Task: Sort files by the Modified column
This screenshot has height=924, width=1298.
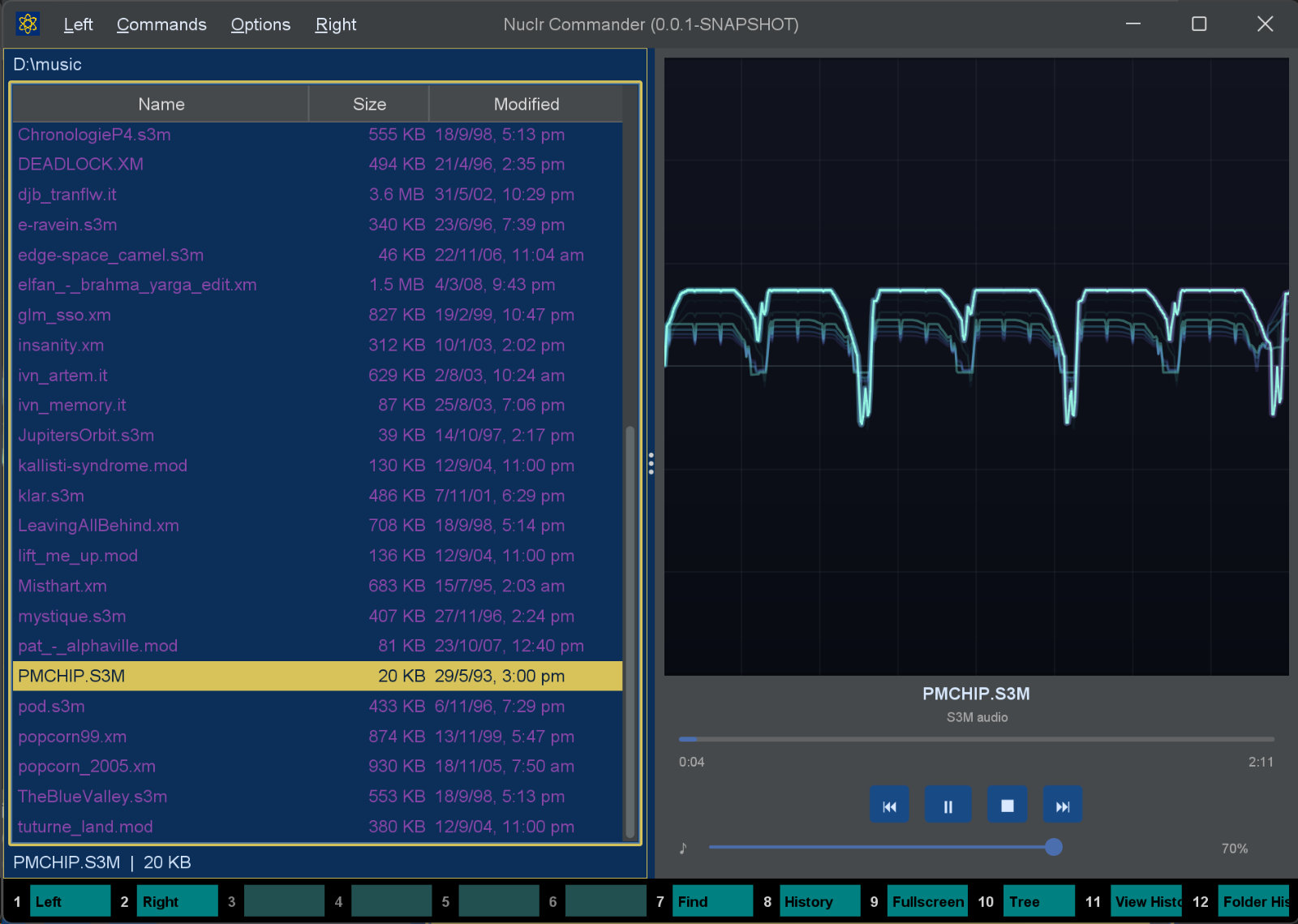Action: point(526,104)
